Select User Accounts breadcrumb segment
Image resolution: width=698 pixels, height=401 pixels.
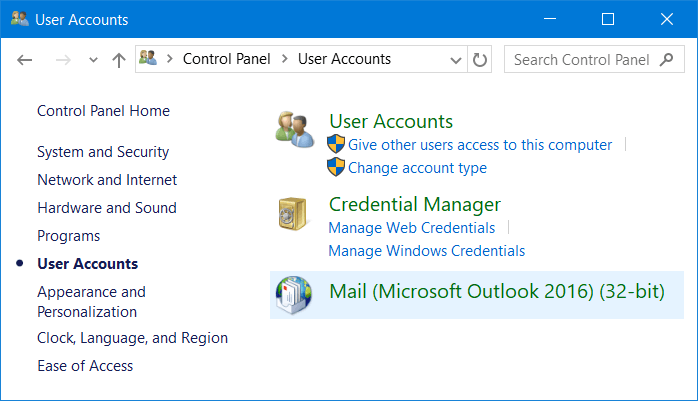[345, 59]
